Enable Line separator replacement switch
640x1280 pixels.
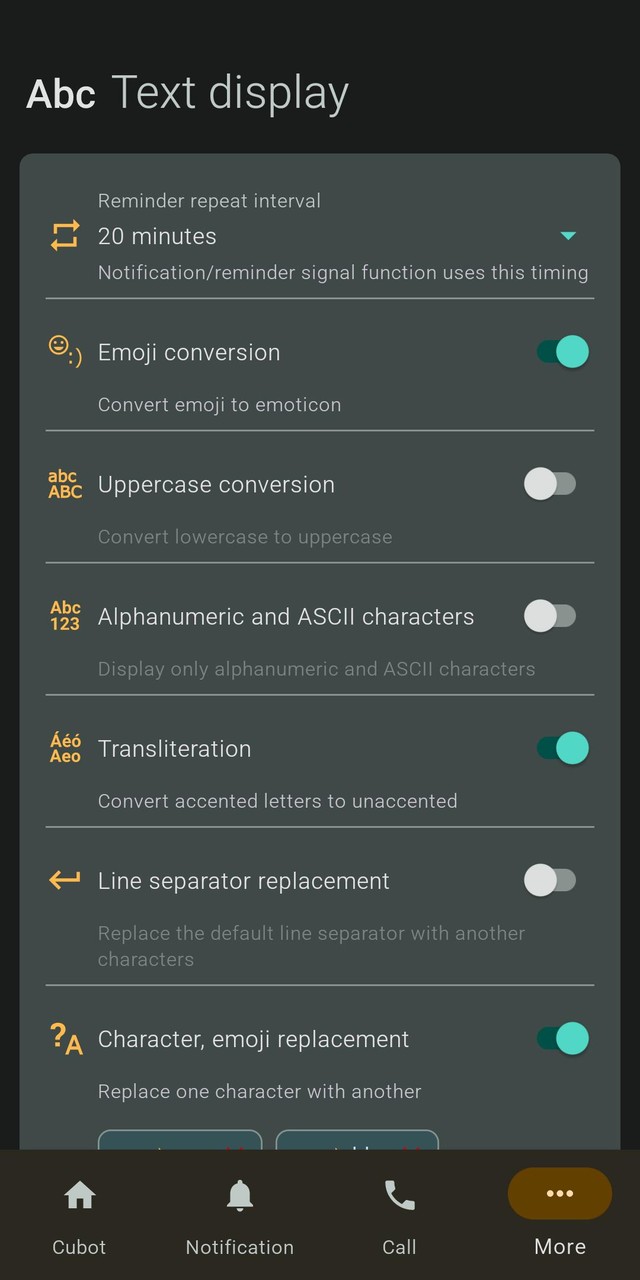click(x=550, y=880)
